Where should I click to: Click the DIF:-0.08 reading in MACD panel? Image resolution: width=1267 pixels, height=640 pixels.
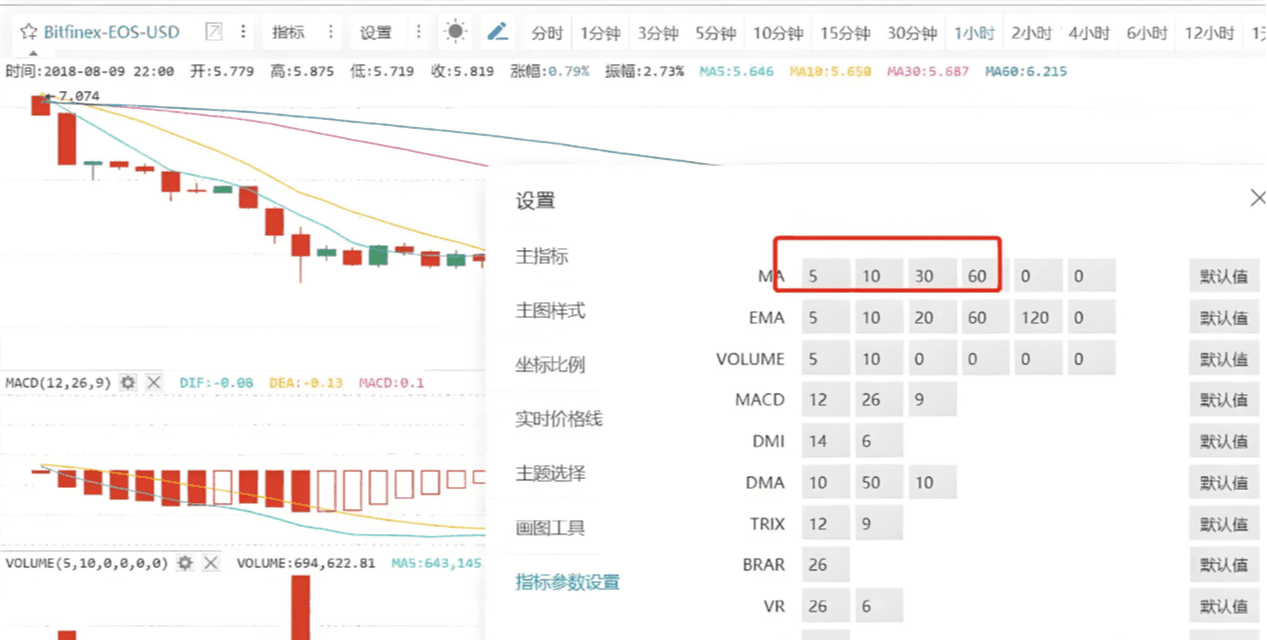[216, 382]
